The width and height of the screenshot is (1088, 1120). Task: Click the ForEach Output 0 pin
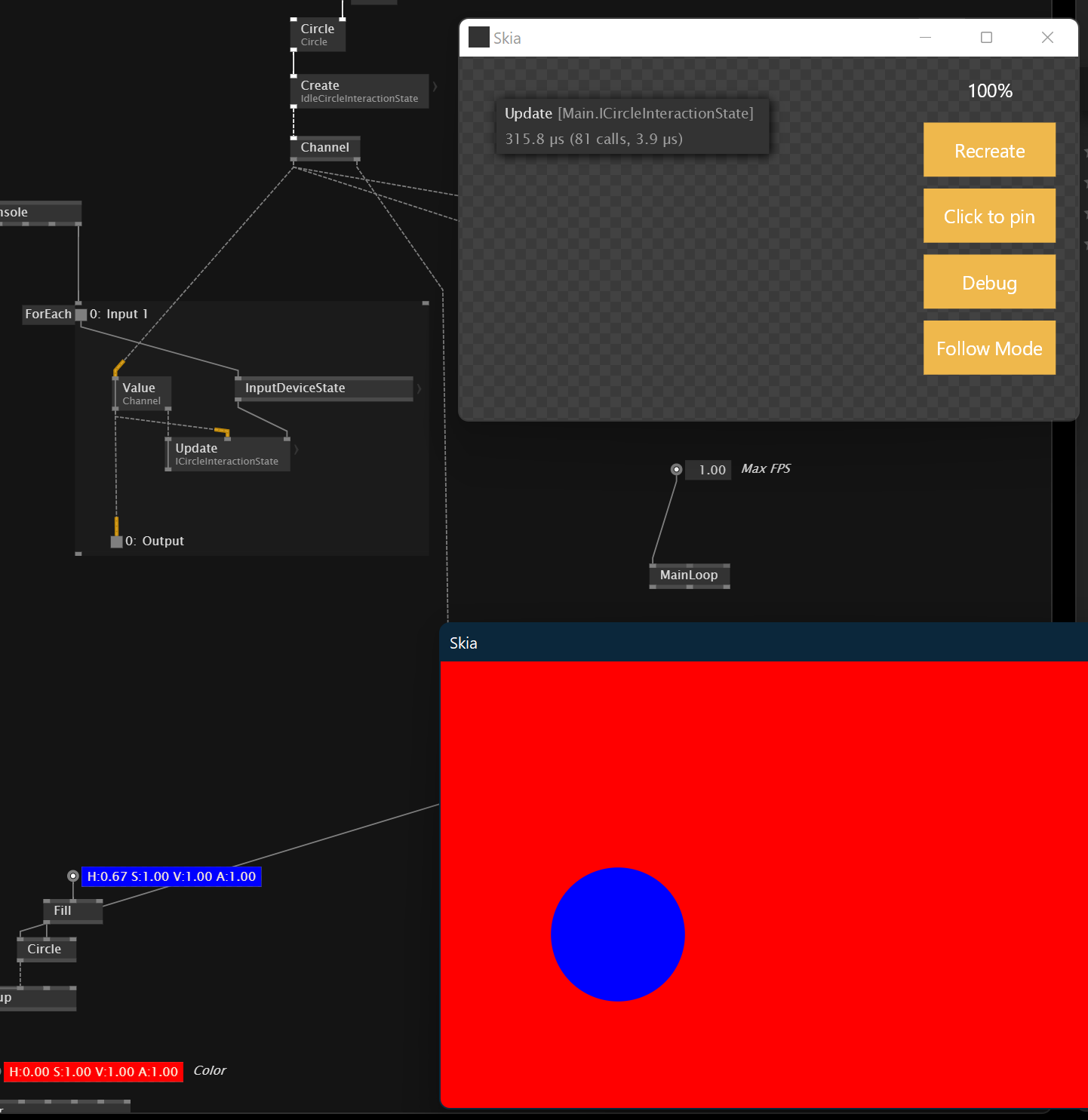tap(116, 542)
